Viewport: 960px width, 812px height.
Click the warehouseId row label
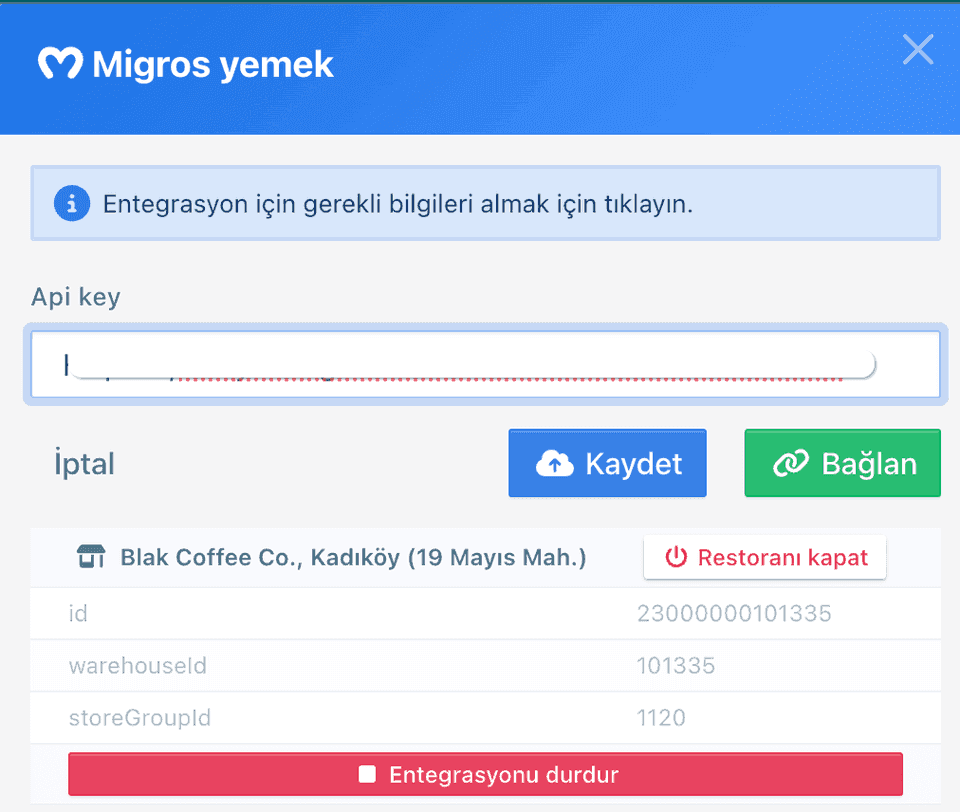tap(138, 666)
